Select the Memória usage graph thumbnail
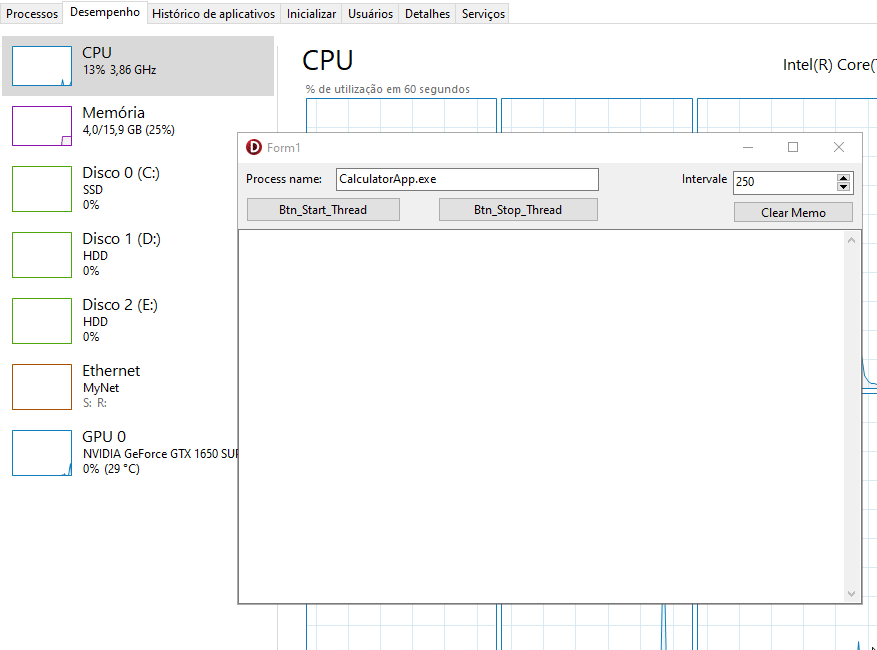Viewport: 877px width, 650px height. click(x=42, y=126)
